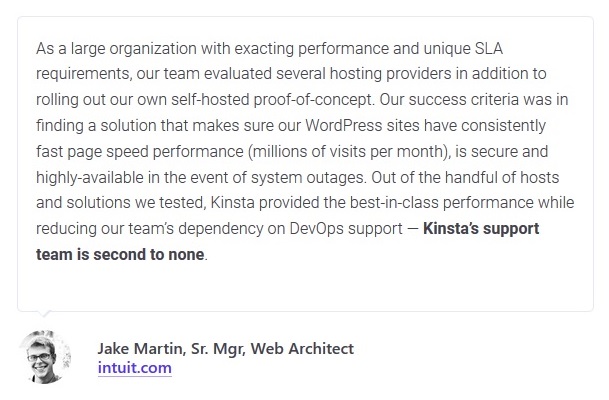Click the word "DevOps"
The image size is (609, 400).
tap(317, 228)
